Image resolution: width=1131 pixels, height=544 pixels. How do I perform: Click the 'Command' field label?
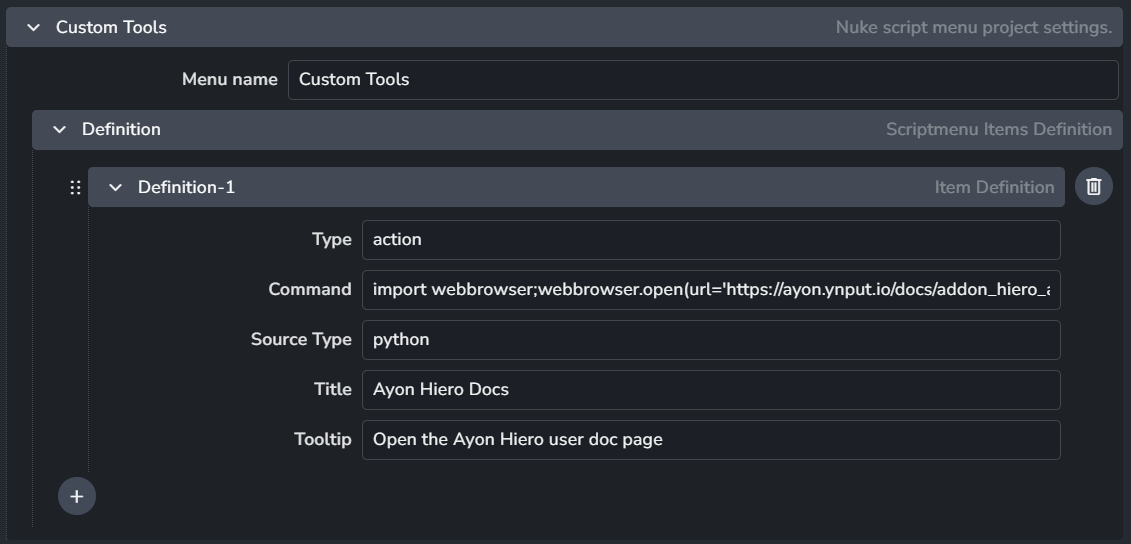(310, 289)
